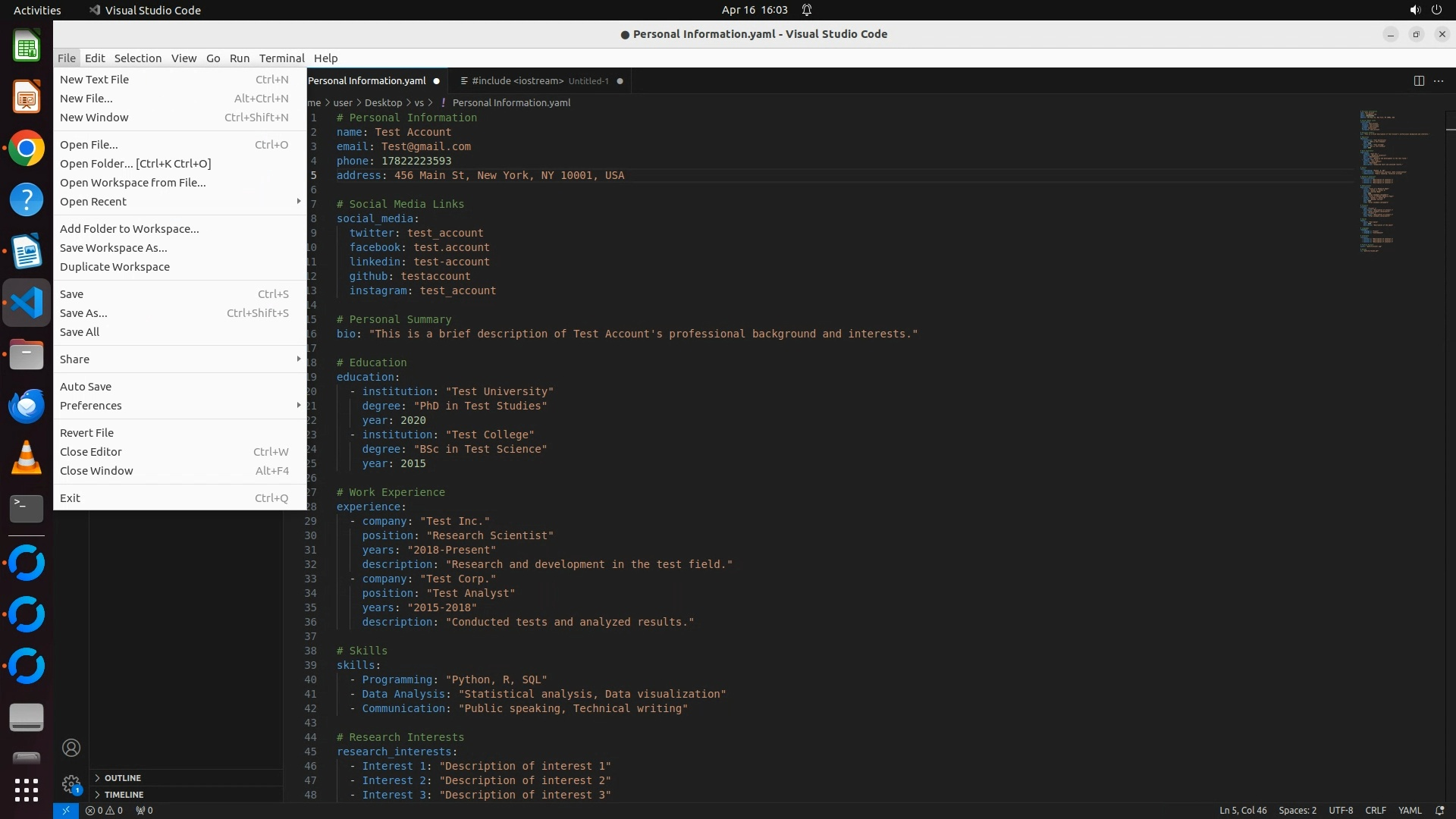This screenshot has height=819, width=1456.
Task: Click Desktop in the breadcrumb path
Action: pos(383,102)
